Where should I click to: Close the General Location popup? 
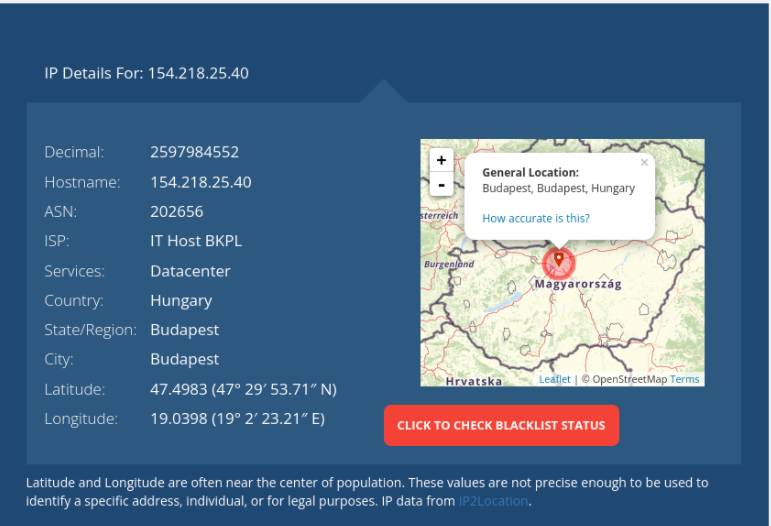coord(644,163)
